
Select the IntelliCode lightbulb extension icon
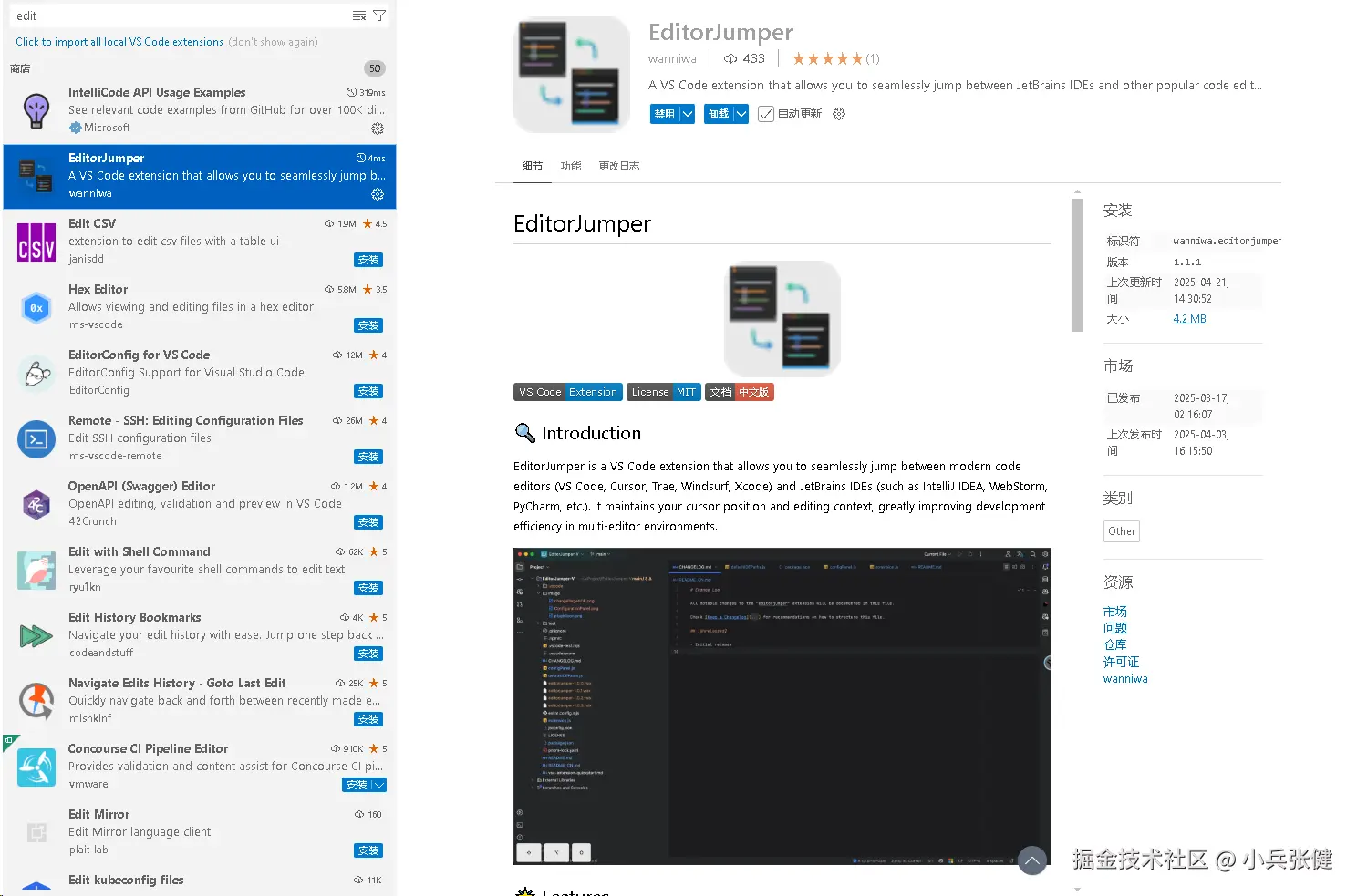coord(36,111)
